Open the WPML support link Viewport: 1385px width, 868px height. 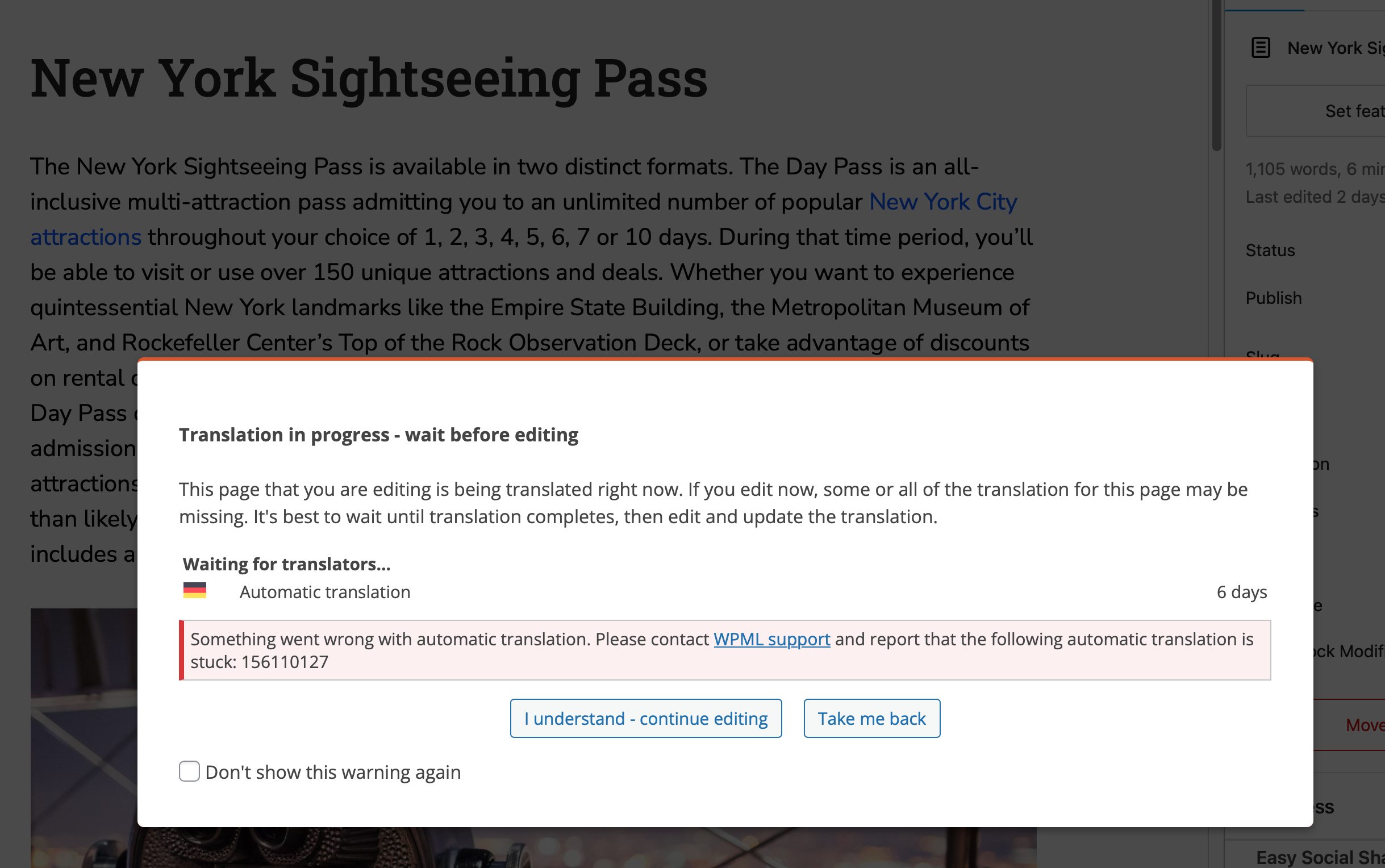(x=771, y=639)
